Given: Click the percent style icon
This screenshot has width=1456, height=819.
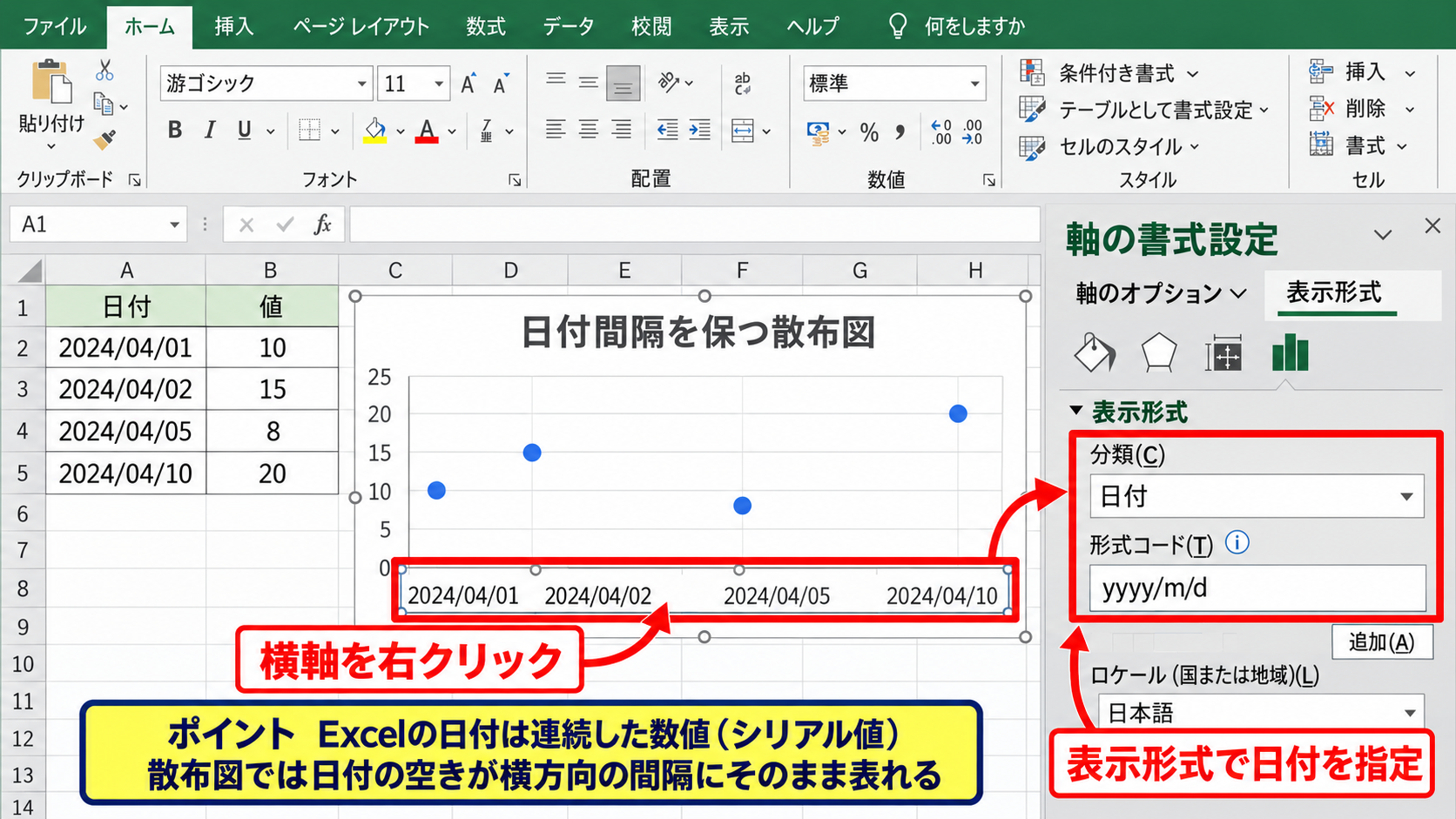Looking at the screenshot, I should [869, 132].
